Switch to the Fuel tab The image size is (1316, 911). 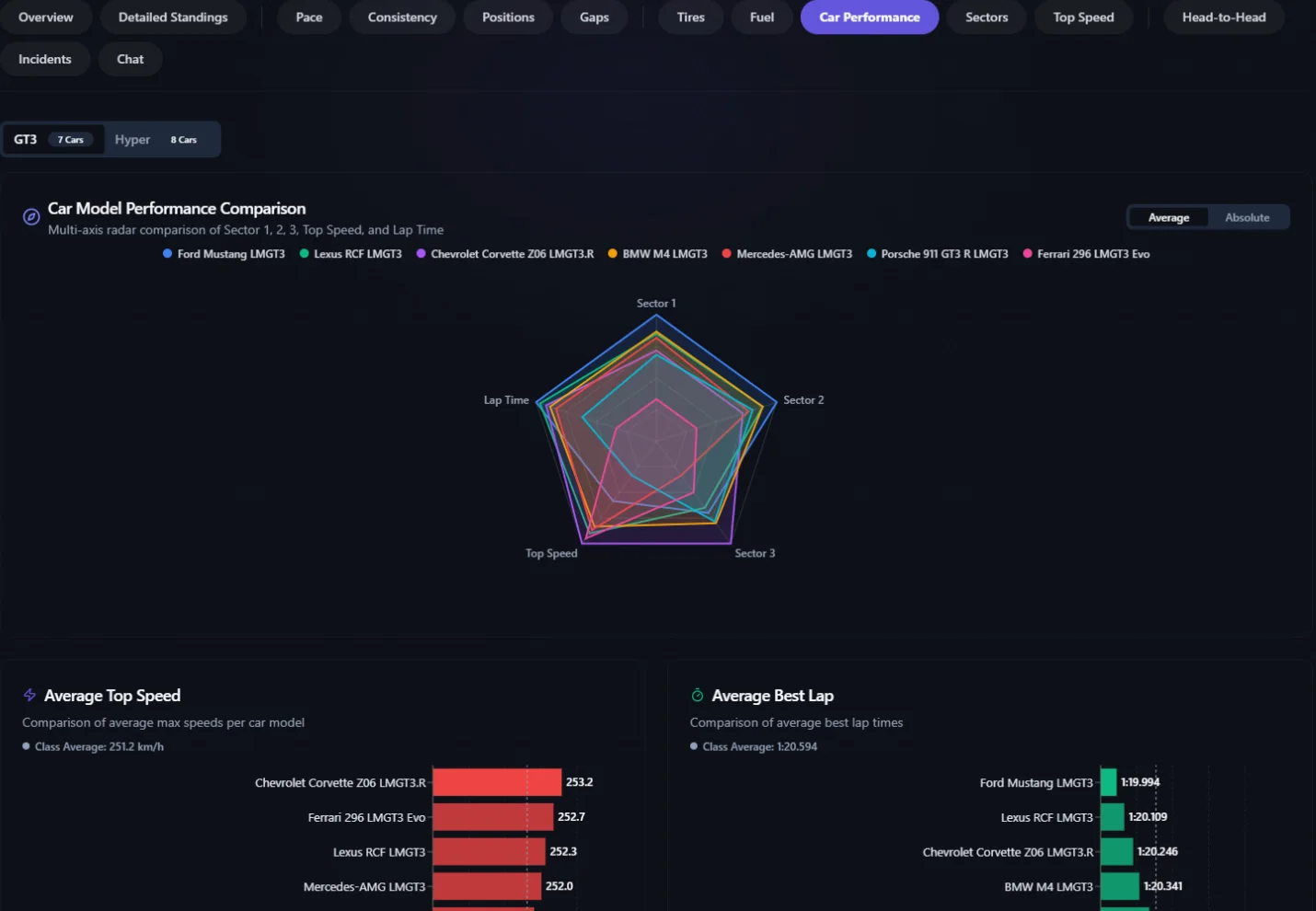762,17
